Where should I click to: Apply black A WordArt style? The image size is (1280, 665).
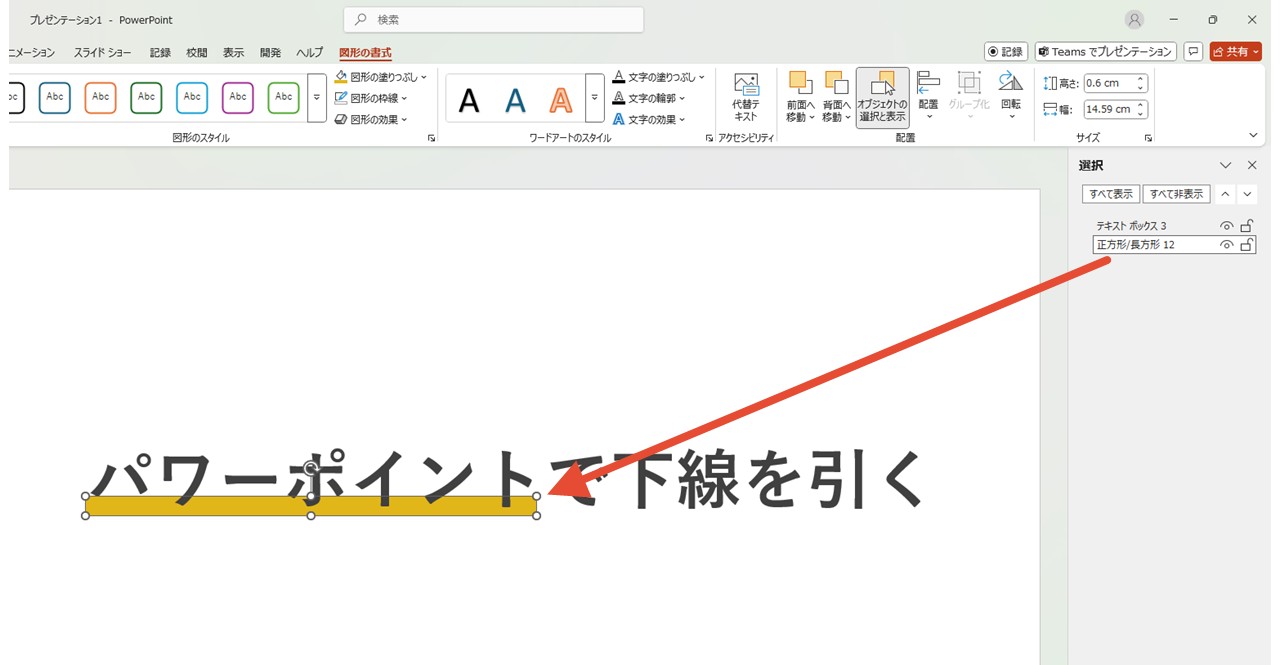[x=469, y=99]
